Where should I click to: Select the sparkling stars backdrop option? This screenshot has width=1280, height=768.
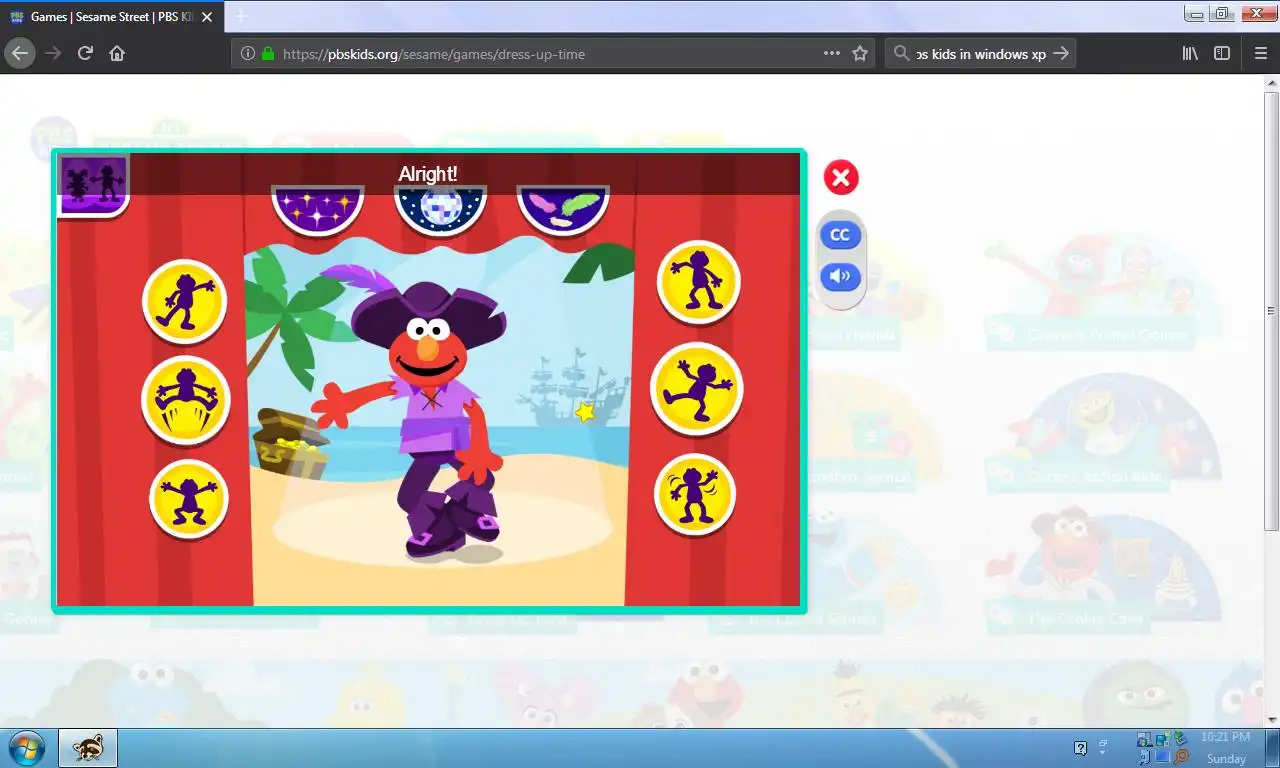coord(318,210)
